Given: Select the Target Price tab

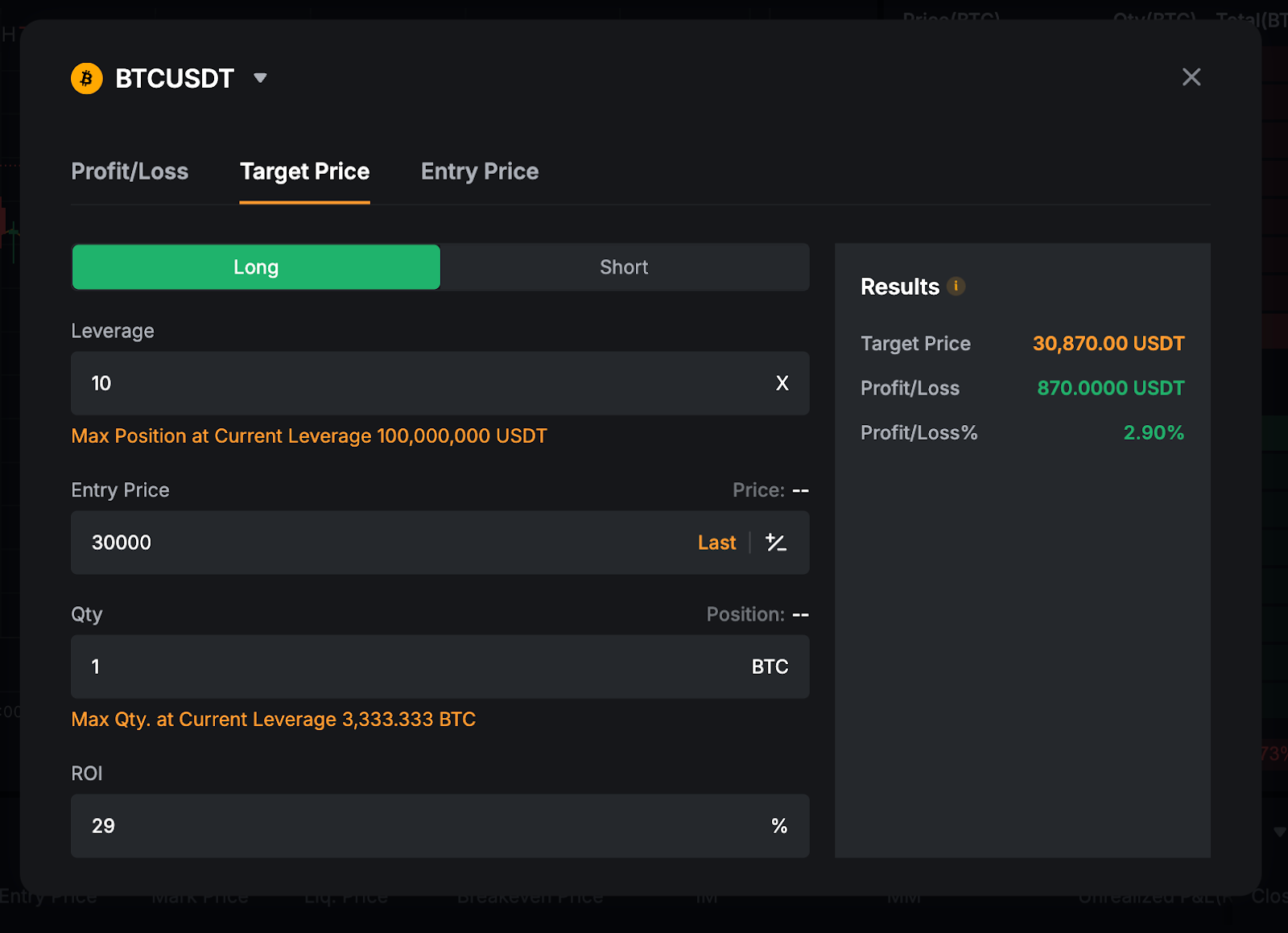Looking at the screenshot, I should pos(304,171).
